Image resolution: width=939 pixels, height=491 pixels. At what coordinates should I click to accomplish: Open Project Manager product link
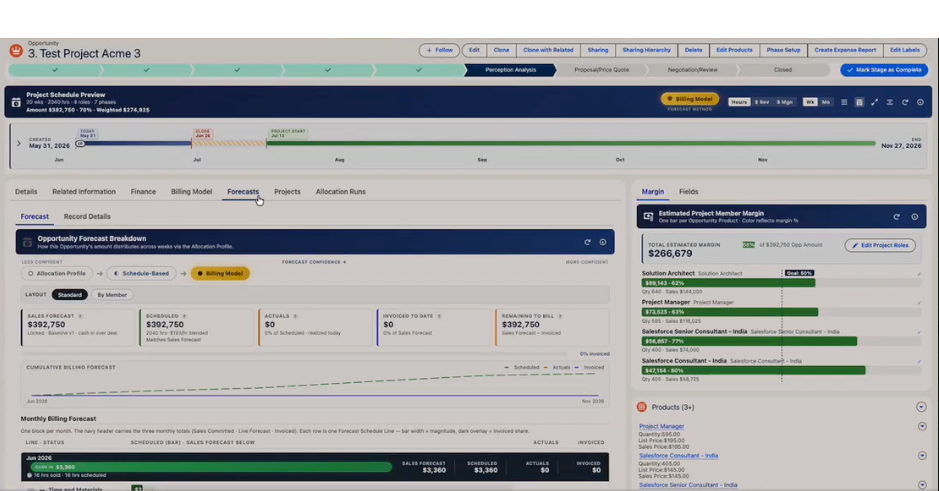(661, 426)
